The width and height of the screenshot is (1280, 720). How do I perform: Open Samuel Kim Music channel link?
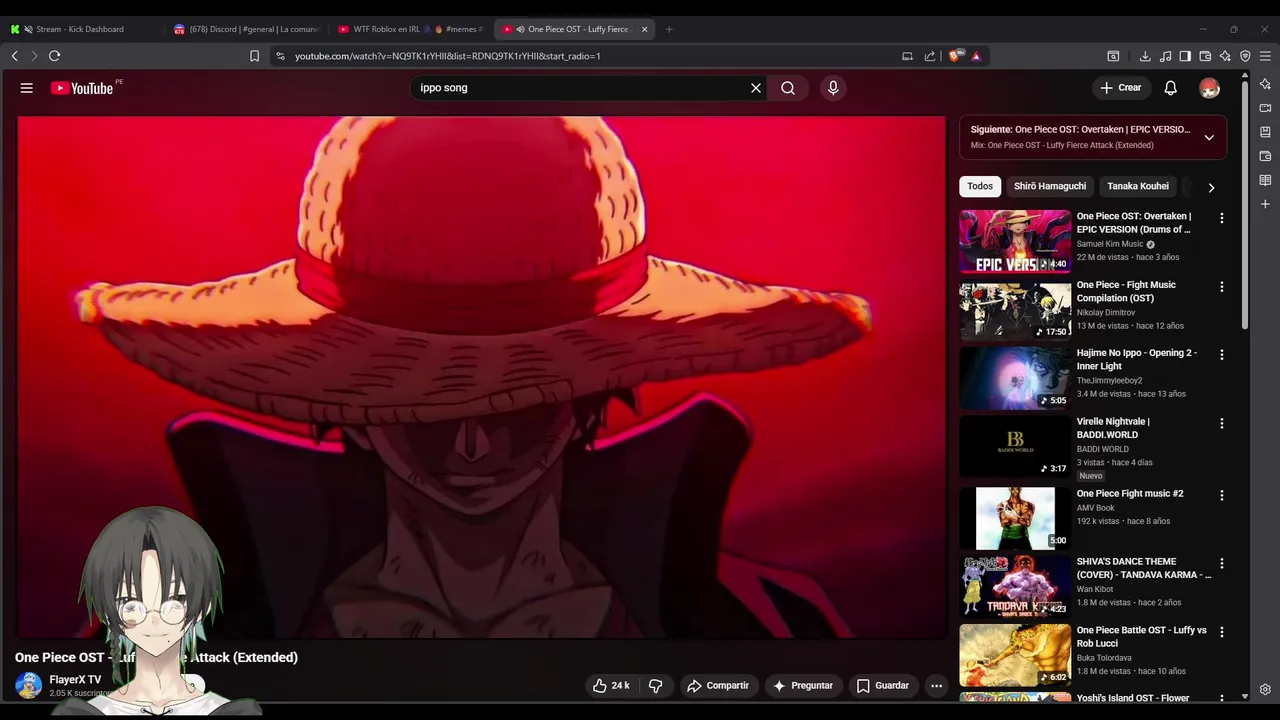coord(1110,244)
